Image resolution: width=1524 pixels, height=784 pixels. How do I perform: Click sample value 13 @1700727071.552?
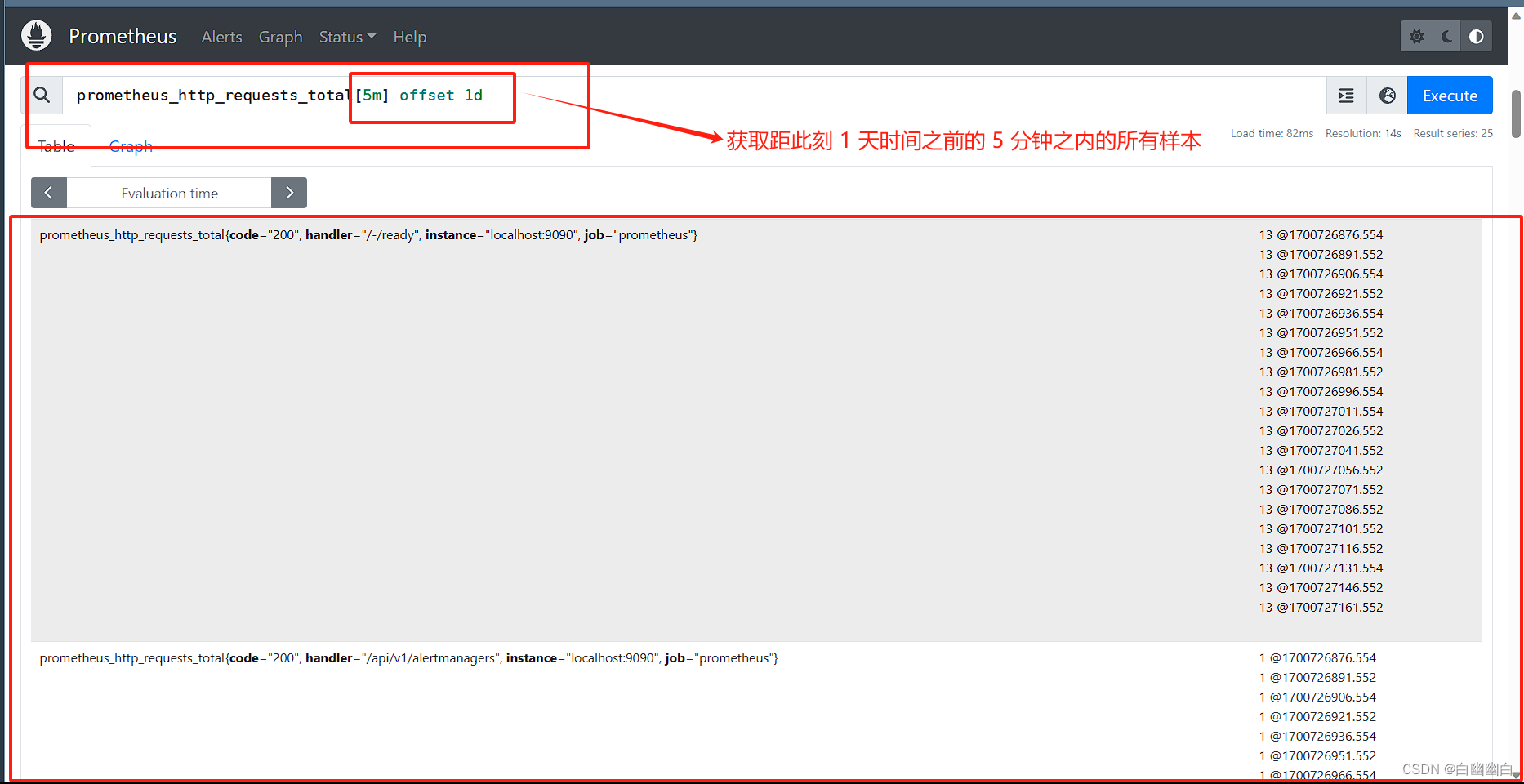[1321, 490]
